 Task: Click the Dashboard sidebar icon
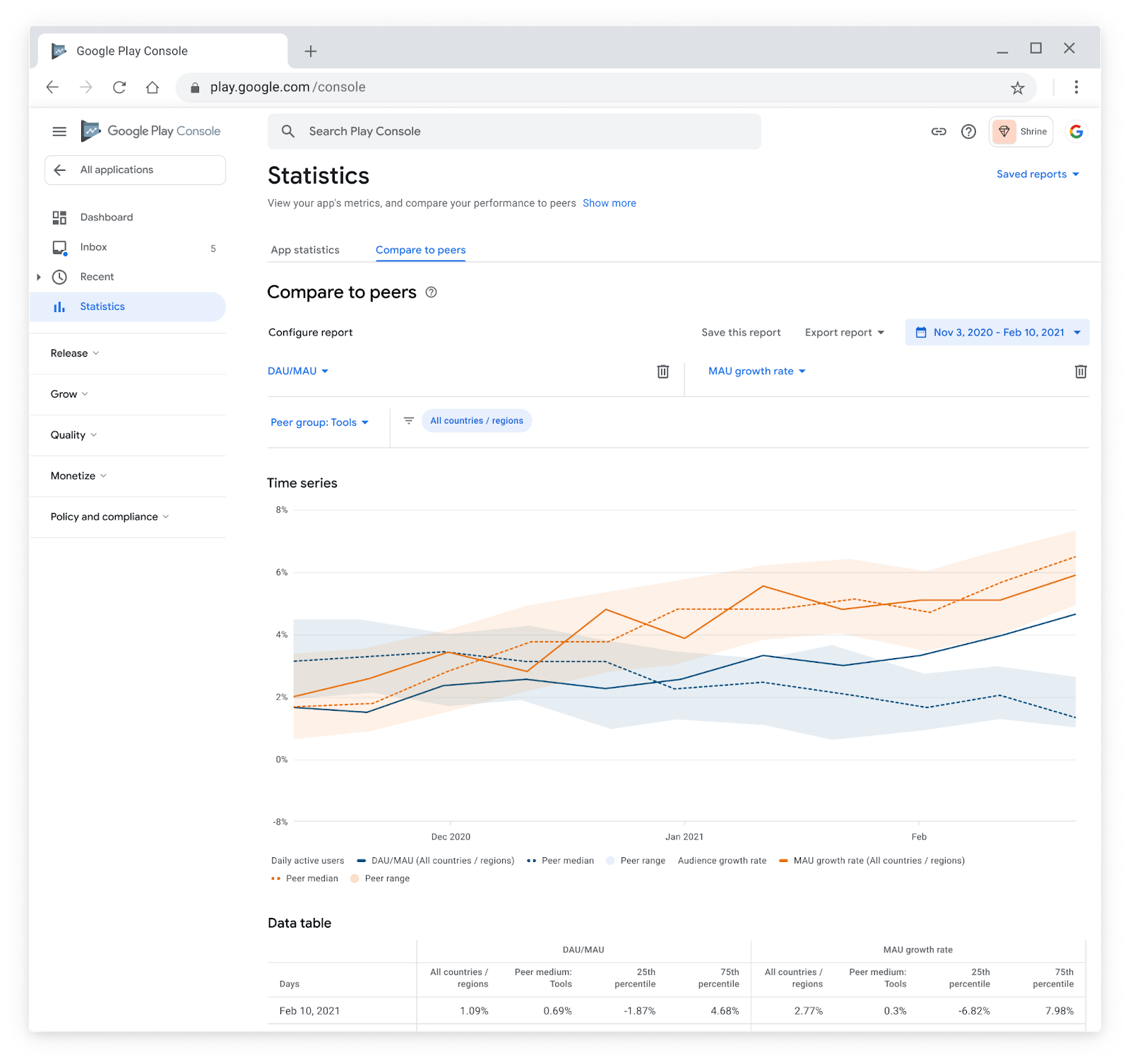click(x=59, y=217)
